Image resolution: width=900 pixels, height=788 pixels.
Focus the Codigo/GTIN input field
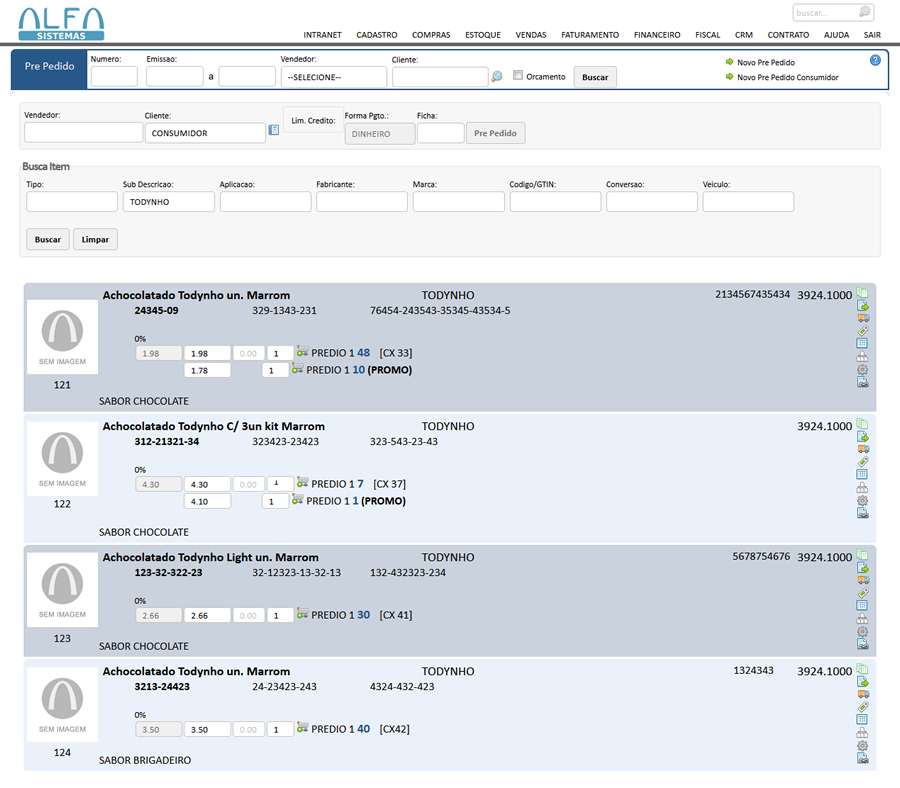(x=555, y=202)
